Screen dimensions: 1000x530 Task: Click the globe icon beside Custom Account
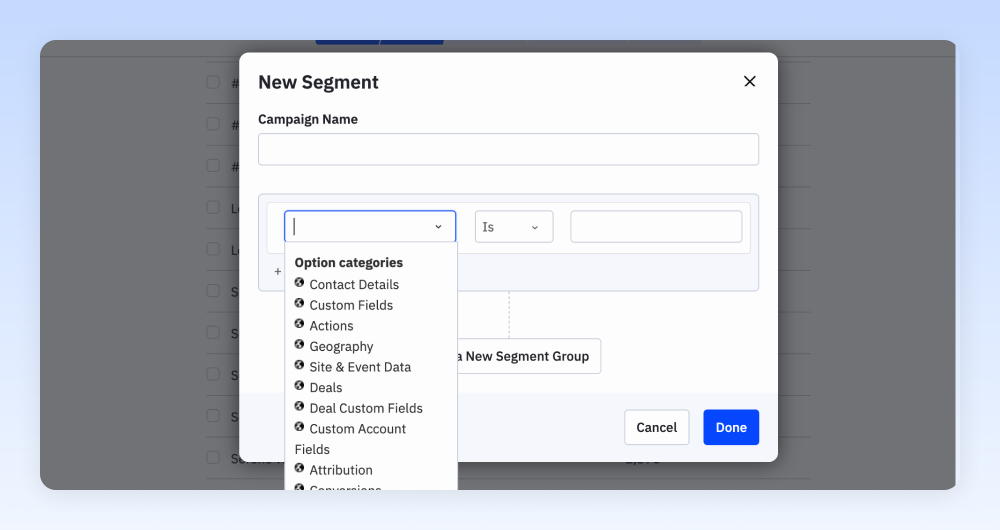tap(299, 427)
